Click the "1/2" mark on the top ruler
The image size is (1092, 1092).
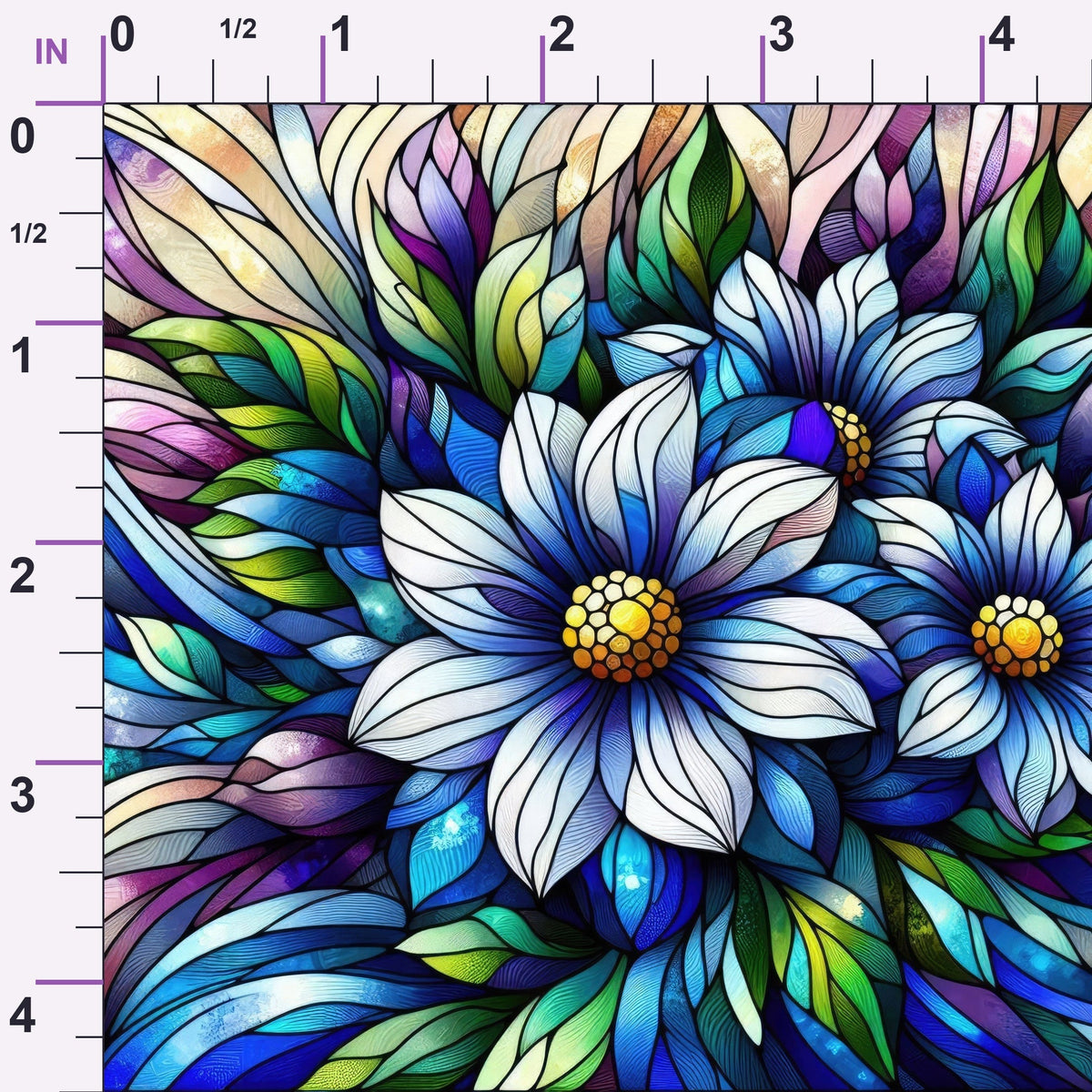coord(238,29)
